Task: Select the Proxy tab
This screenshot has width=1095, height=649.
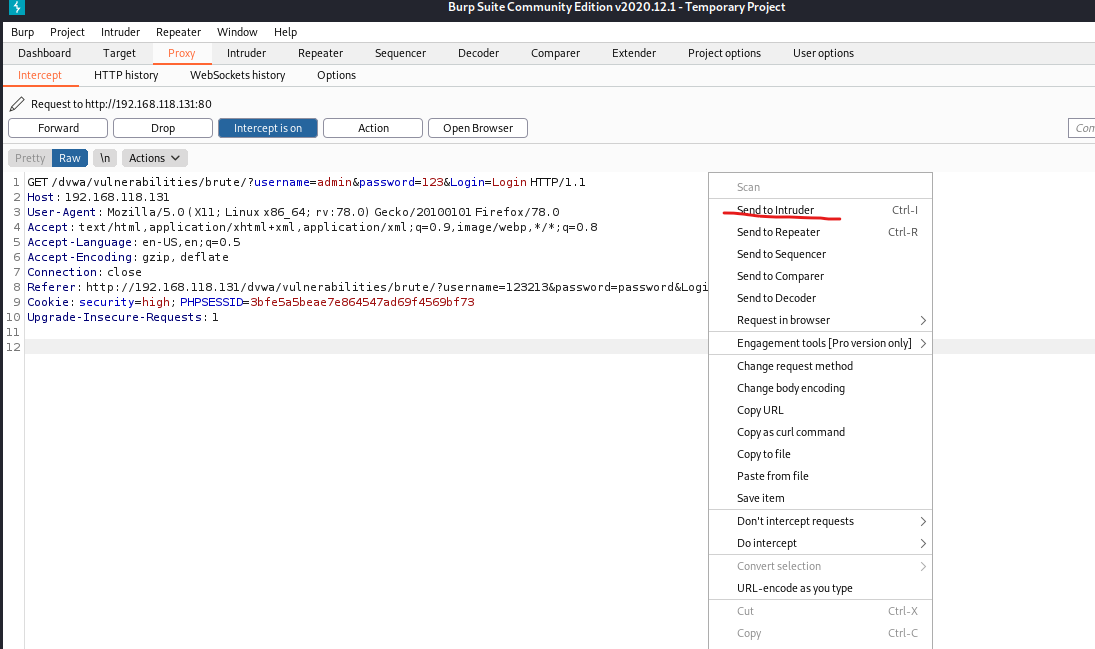Action: click(182, 53)
